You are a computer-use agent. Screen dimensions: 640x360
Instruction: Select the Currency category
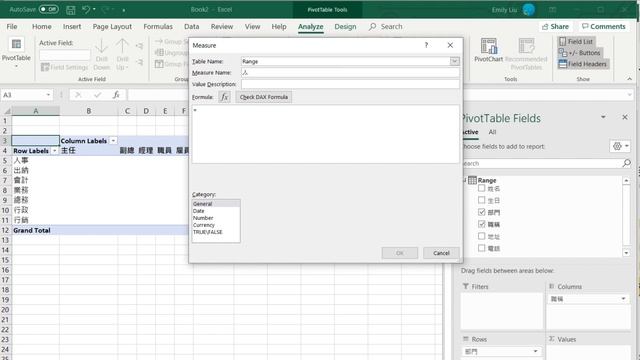click(216, 225)
